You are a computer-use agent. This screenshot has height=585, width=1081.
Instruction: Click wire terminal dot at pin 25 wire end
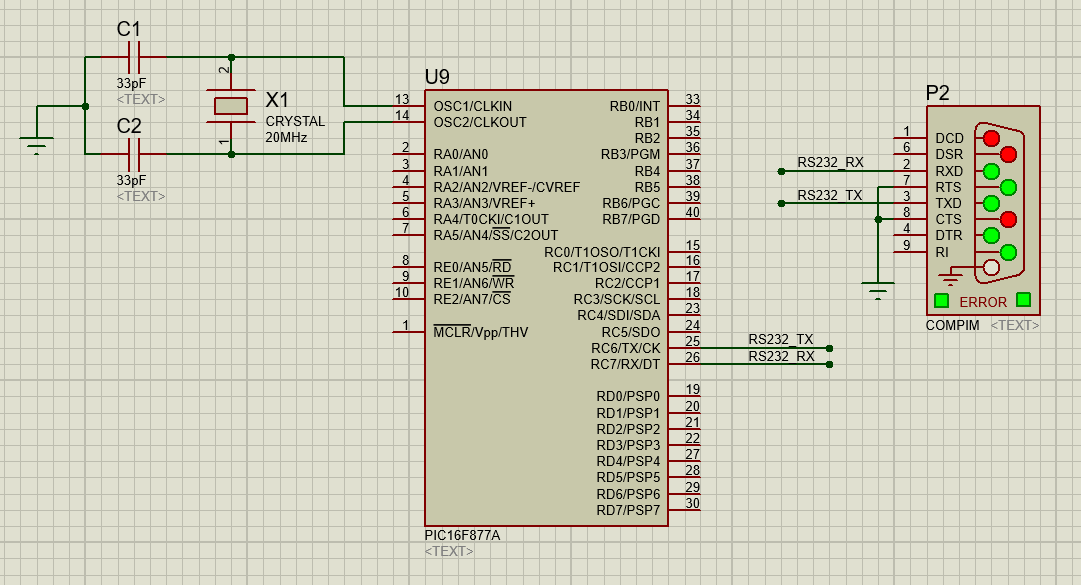click(829, 349)
